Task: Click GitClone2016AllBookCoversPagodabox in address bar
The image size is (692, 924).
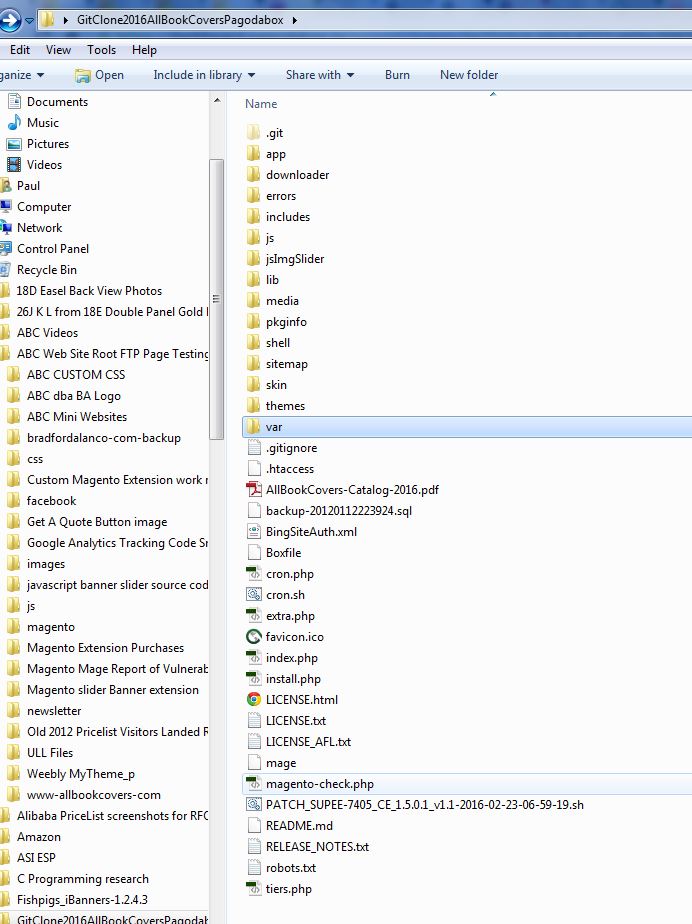Action: 180,20
